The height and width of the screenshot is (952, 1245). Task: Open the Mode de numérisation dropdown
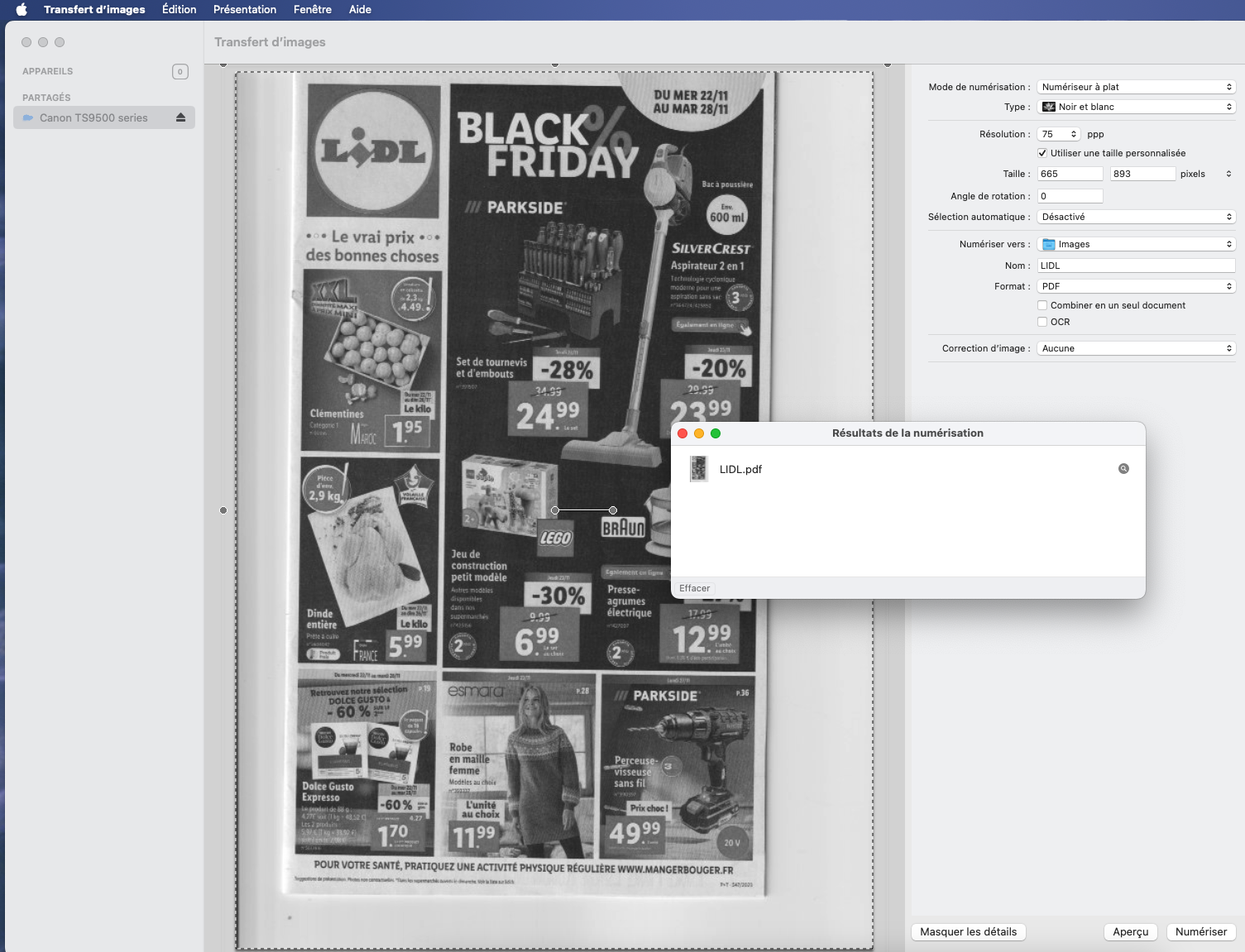click(x=1137, y=87)
